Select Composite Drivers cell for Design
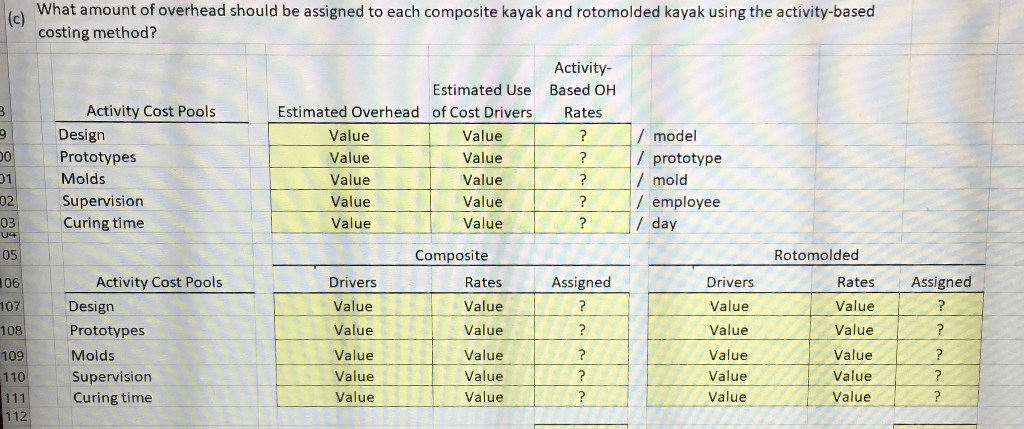This screenshot has width=1024, height=429. tap(353, 306)
